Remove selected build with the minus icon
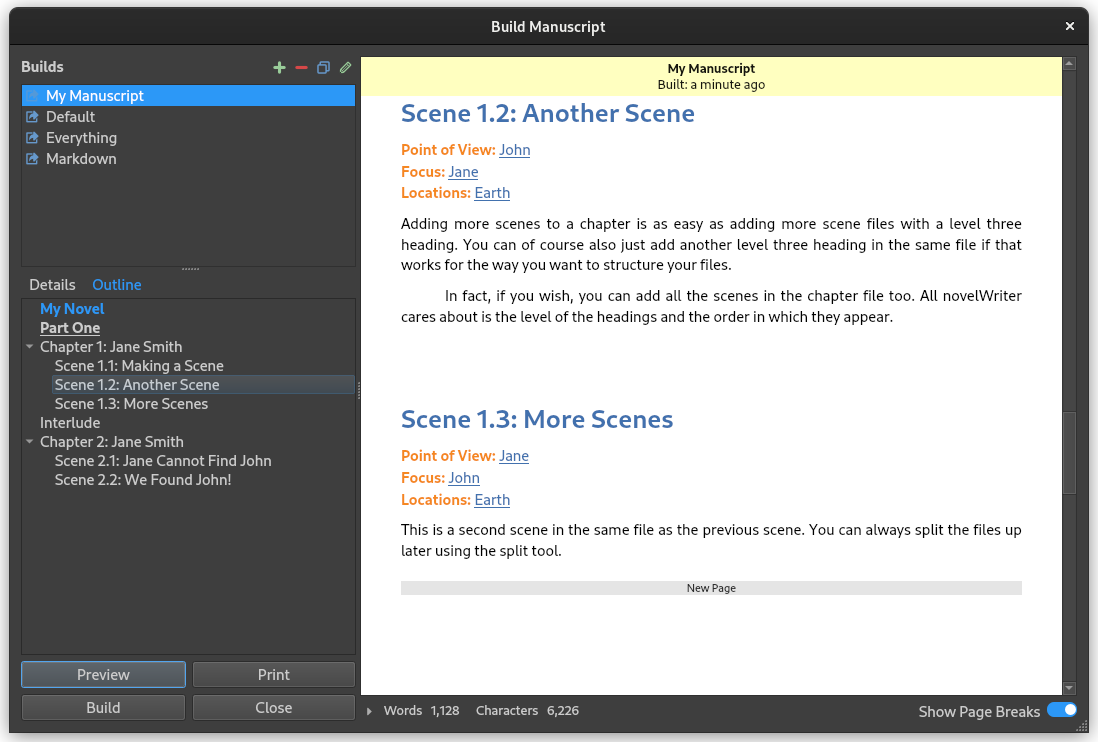Viewport: 1098px width, 742px height. (301, 67)
